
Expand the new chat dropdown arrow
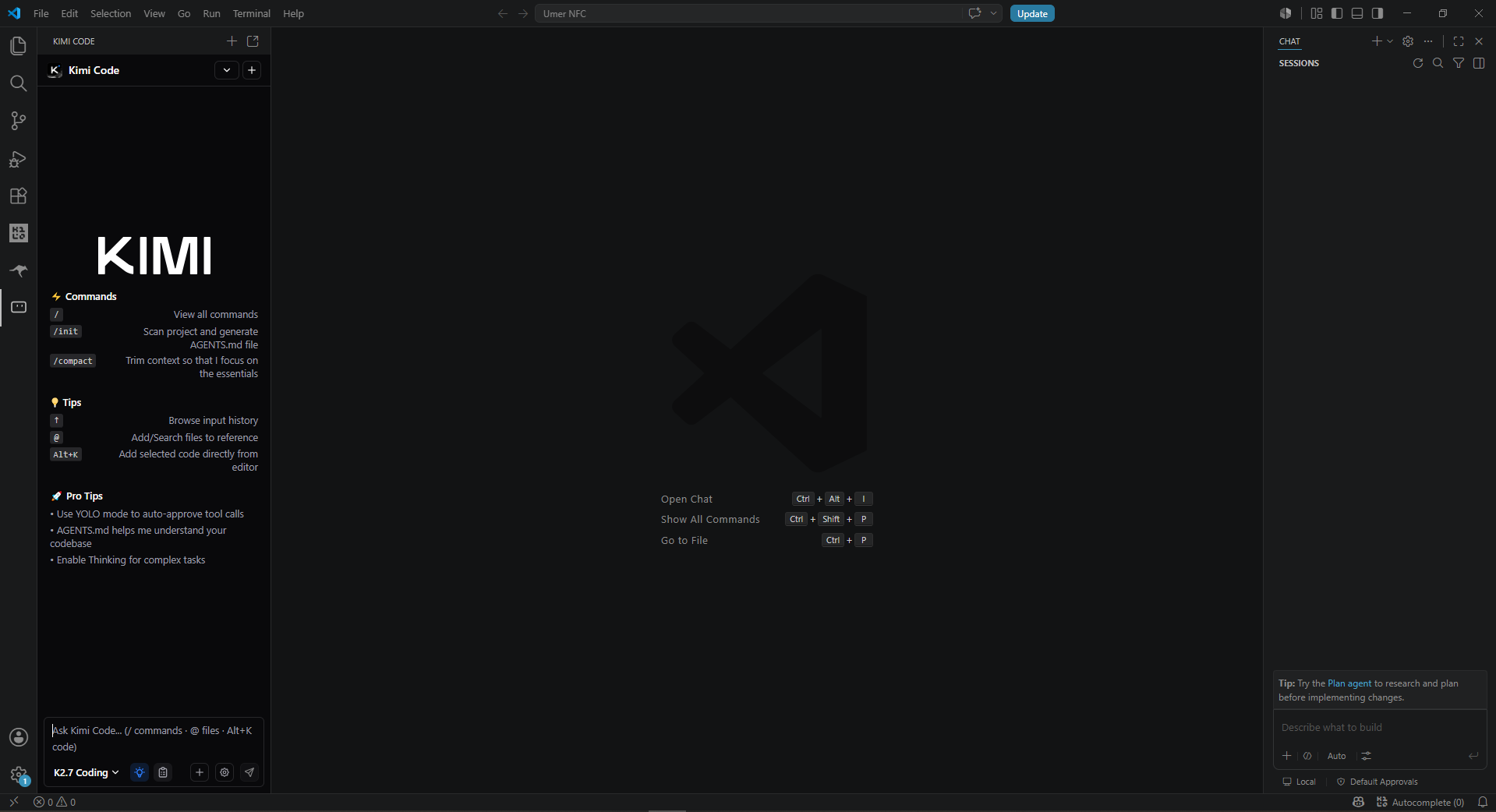1390,41
